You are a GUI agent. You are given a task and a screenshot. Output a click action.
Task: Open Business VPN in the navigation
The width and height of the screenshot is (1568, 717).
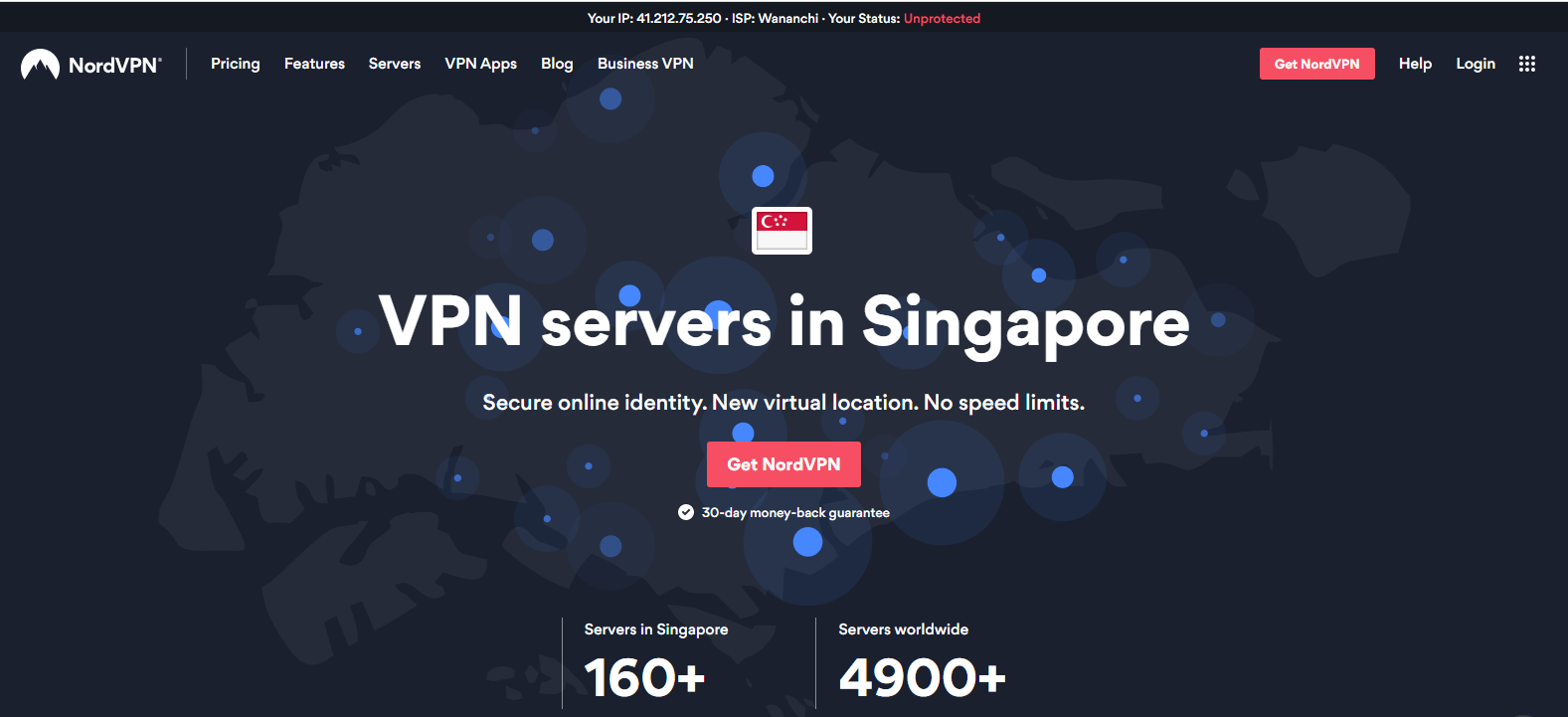pos(645,64)
